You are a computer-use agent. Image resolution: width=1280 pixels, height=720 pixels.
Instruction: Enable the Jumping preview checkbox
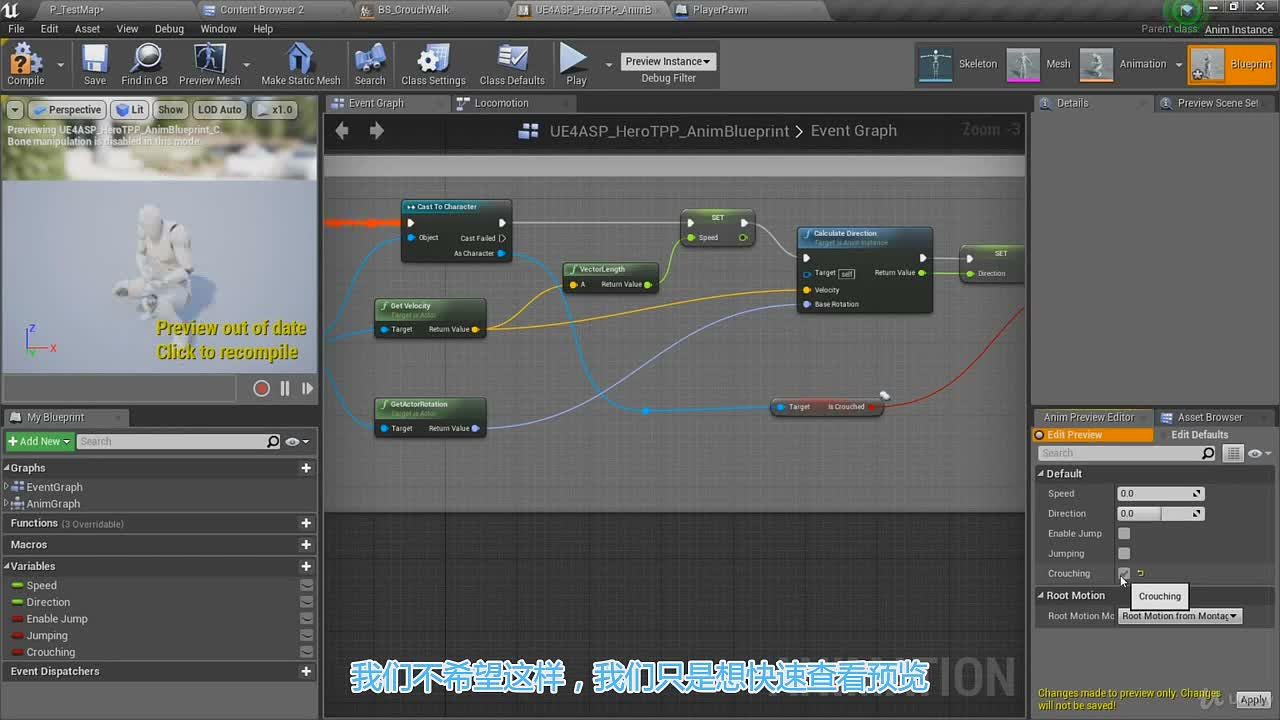[x=1124, y=553]
